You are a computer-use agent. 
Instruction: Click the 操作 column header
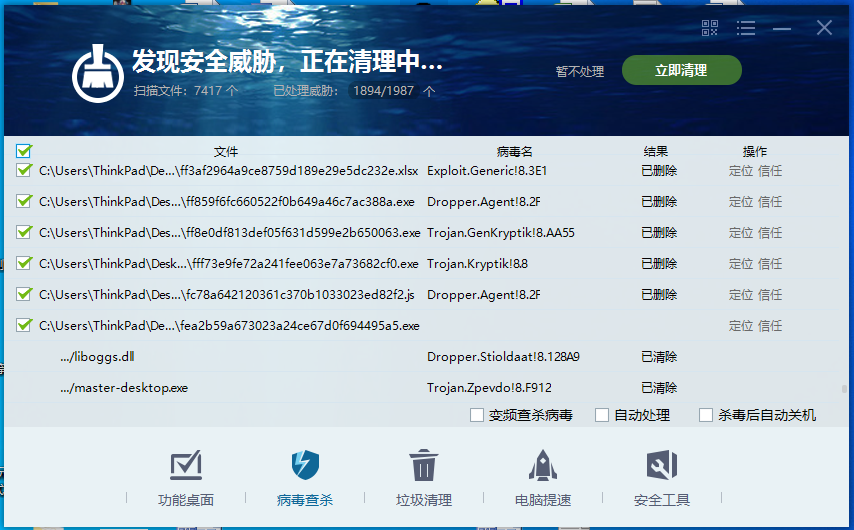coord(755,151)
